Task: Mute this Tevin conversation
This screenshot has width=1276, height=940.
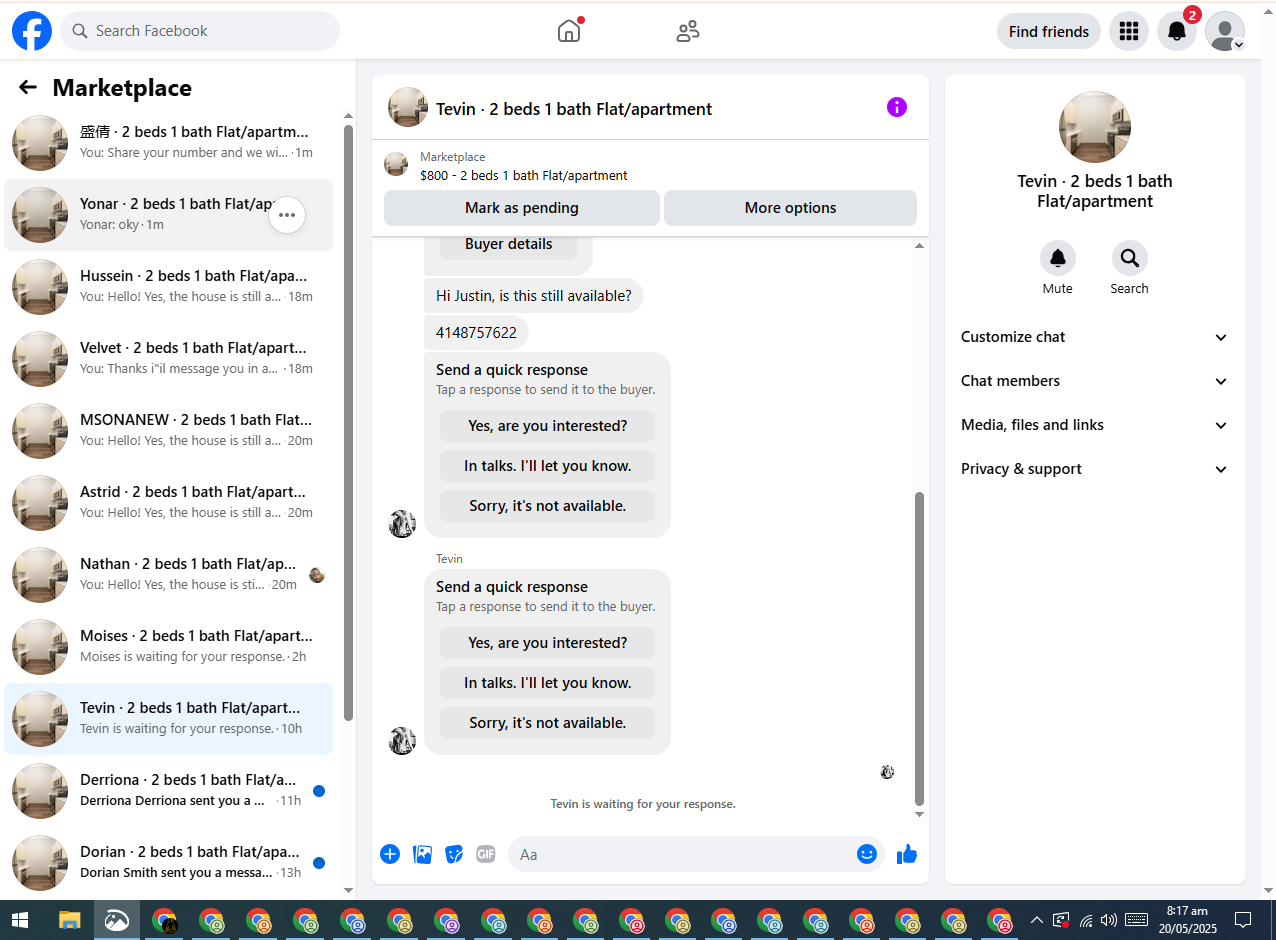Action: (1057, 258)
